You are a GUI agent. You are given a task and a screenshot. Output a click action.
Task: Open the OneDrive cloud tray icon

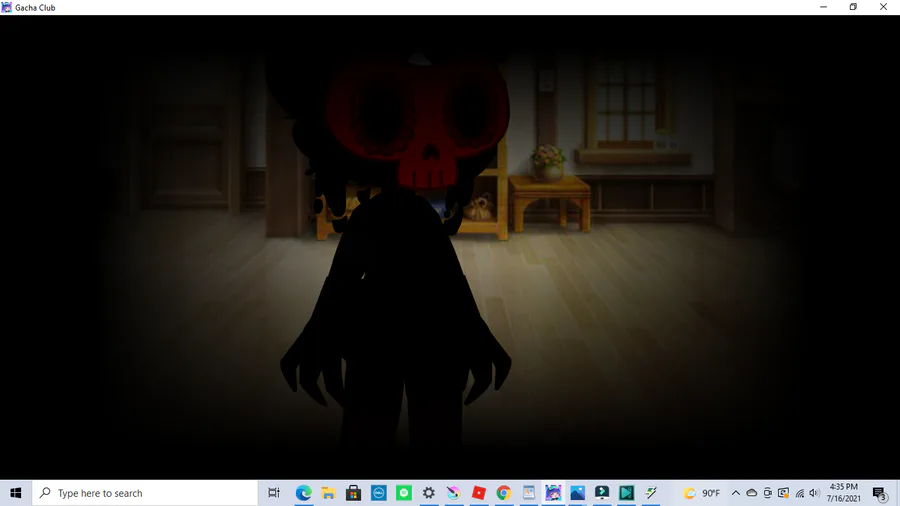click(751, 493)
